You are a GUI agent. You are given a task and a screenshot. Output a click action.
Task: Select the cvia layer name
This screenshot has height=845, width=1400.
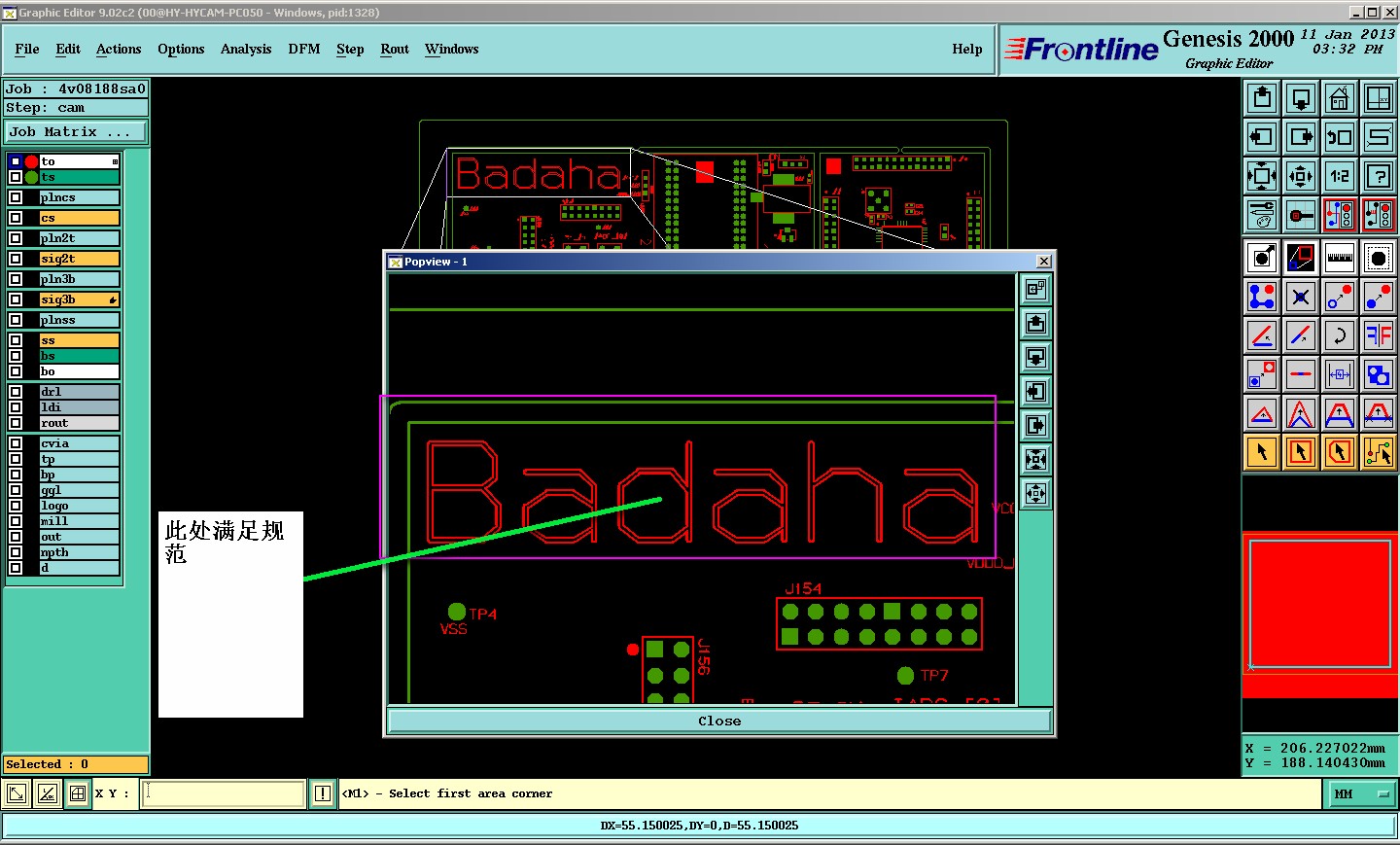coord(80,443)
